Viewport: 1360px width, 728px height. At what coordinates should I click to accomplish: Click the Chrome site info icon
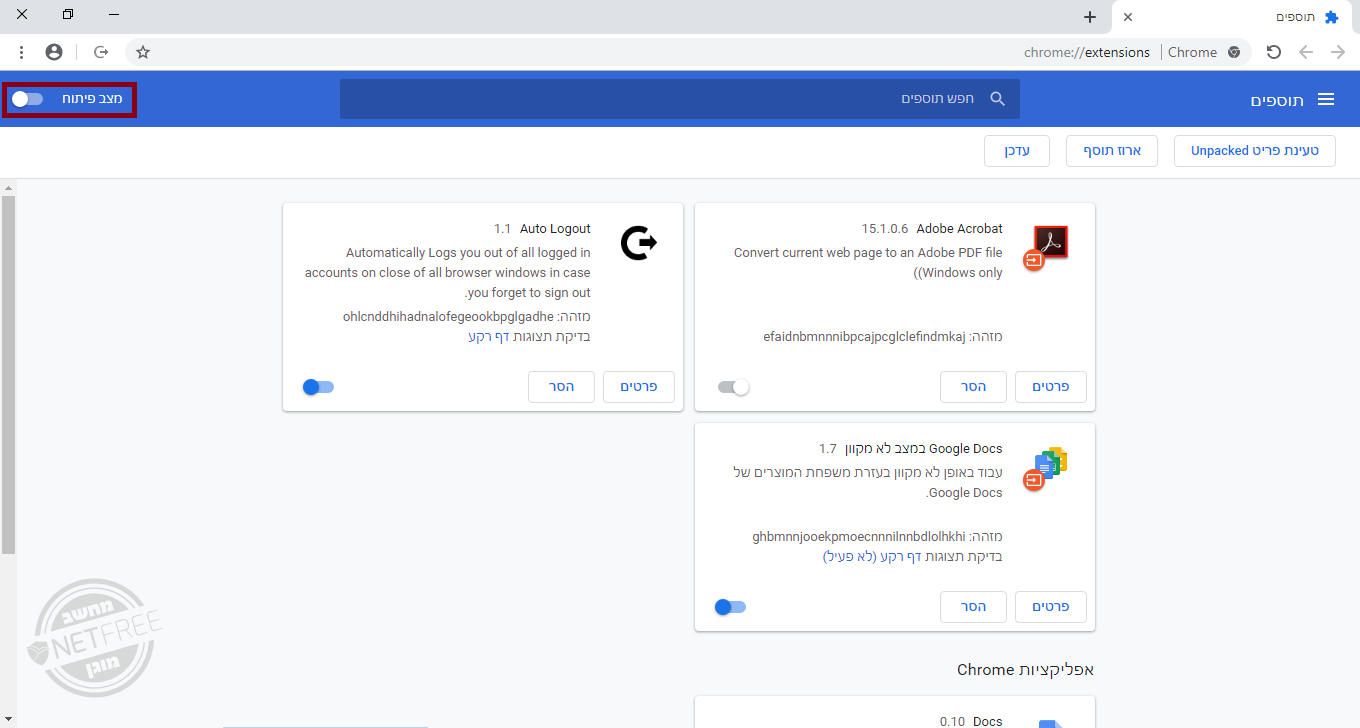tap(1234, 52)
